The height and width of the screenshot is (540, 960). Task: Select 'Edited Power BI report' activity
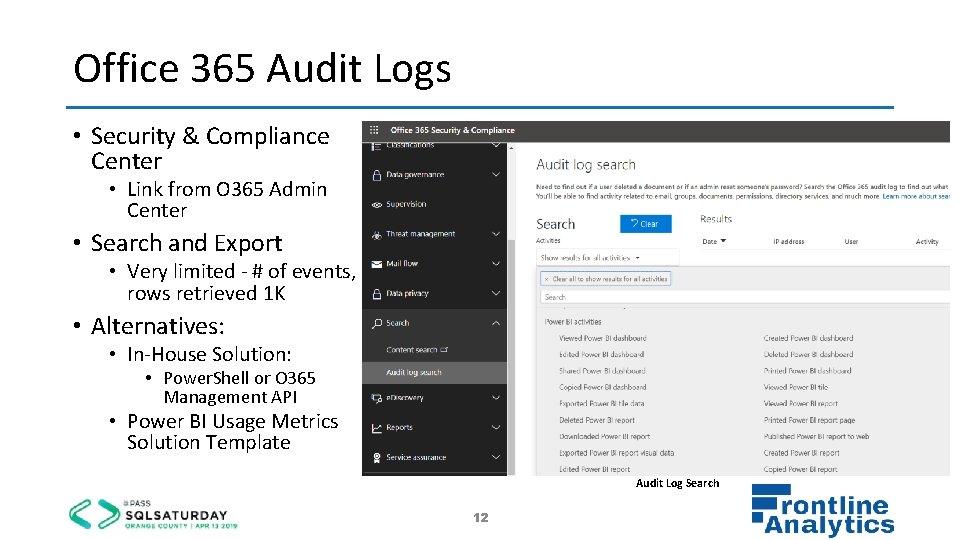tap(594, 469)
